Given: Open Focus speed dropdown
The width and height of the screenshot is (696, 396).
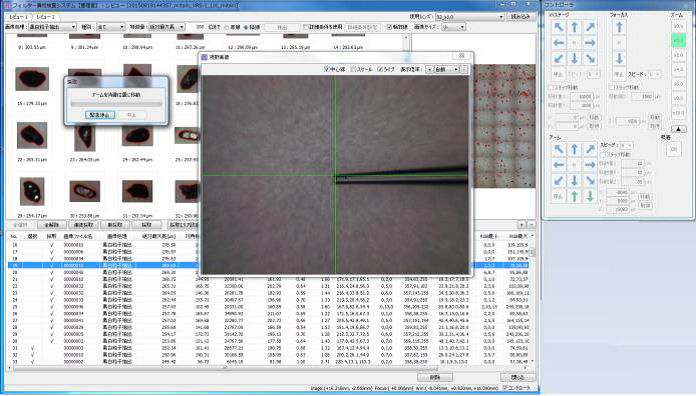Looking at the screenshot, I should pos(654,74).
